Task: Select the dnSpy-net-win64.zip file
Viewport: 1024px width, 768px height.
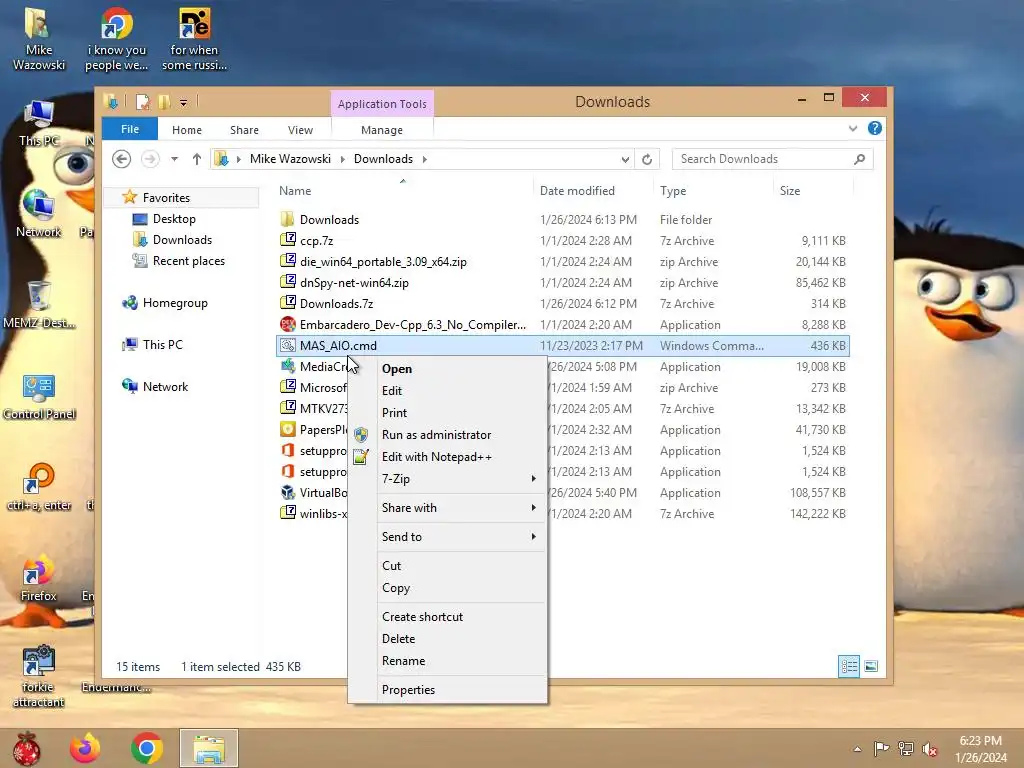Action: pyautogui.click(x=563, y=283)
